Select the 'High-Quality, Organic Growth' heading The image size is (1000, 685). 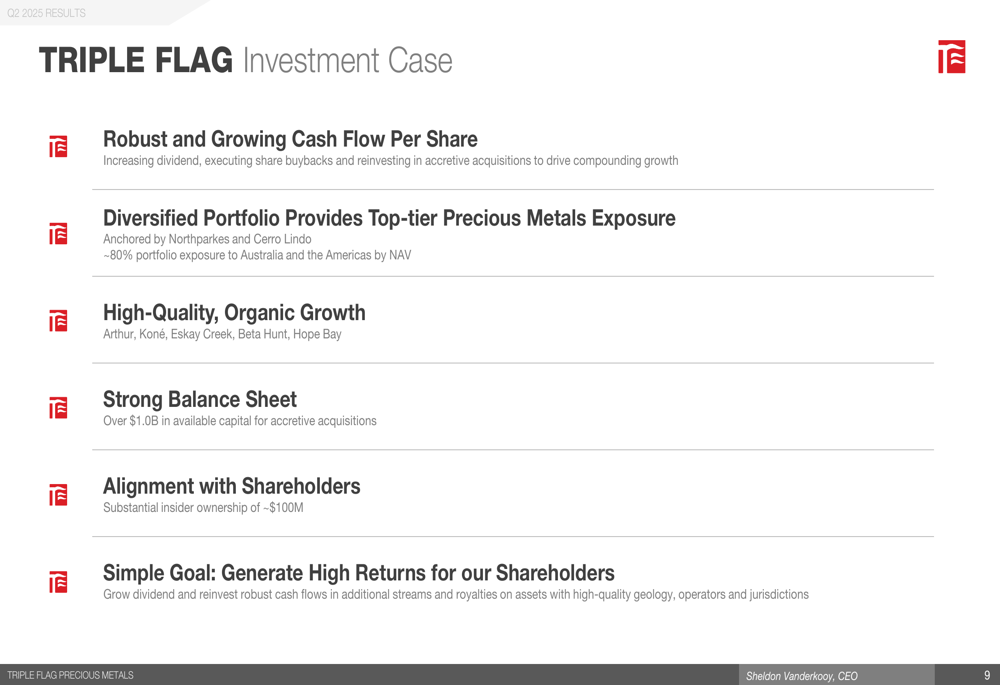234,313
